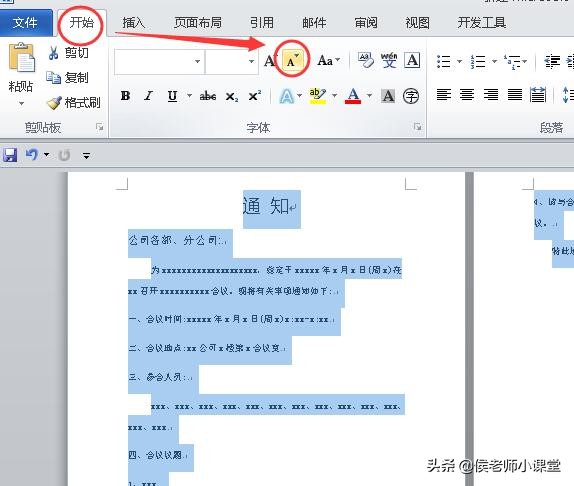Click the enclosed character 字 icon
Viewport: 574px width, 486px height.
[411, 96]
